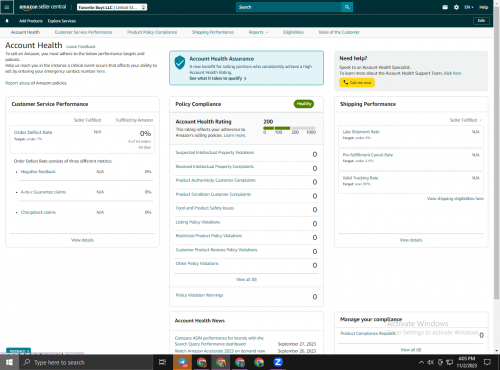The width and height of the screenshot is (500, 370).
Task: Expand the Reports dropdown menu
Action: tap(258, 32)
